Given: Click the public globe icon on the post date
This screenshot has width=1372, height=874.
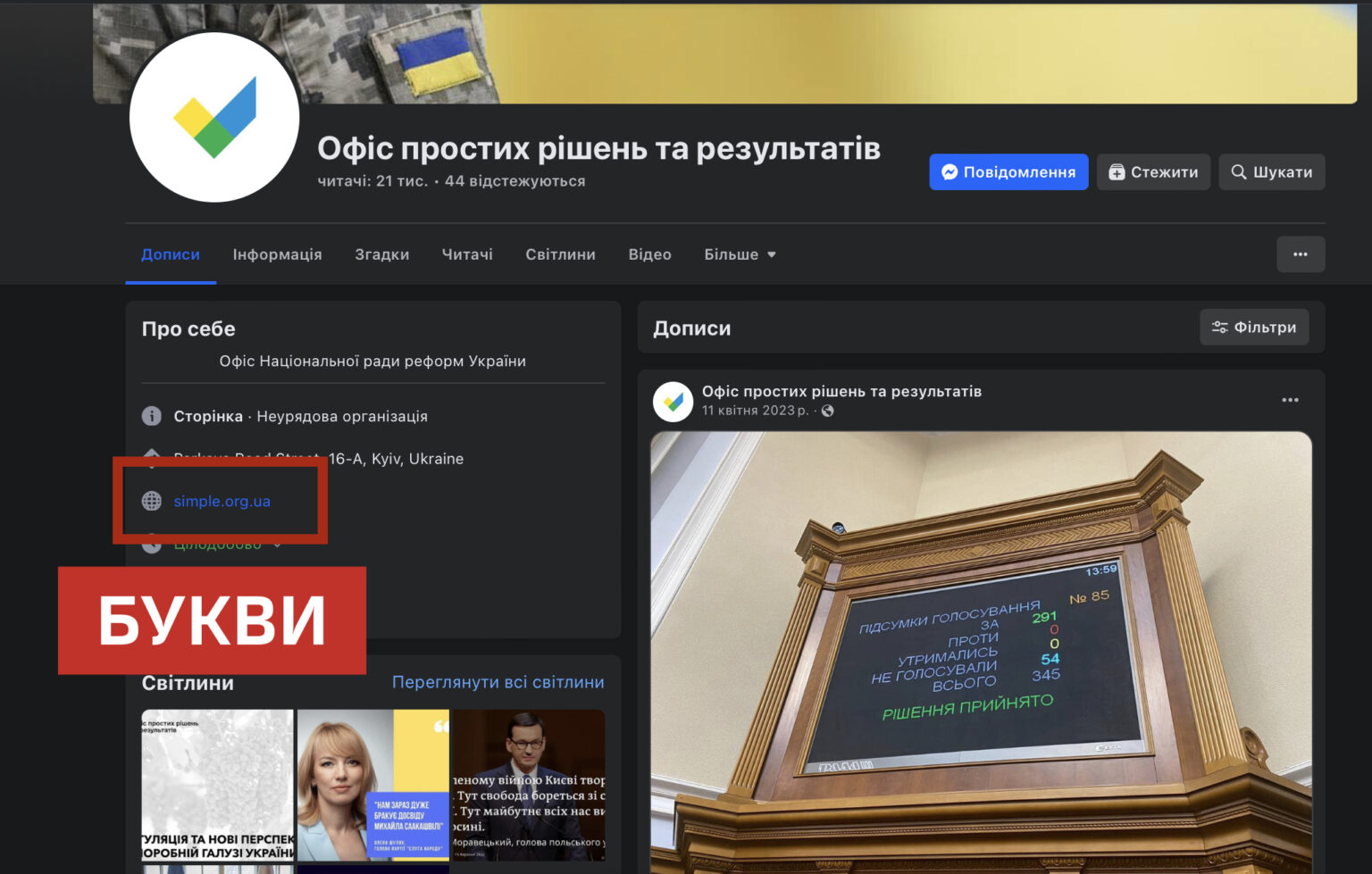Looking at the screenshot, I should point(827,411).
